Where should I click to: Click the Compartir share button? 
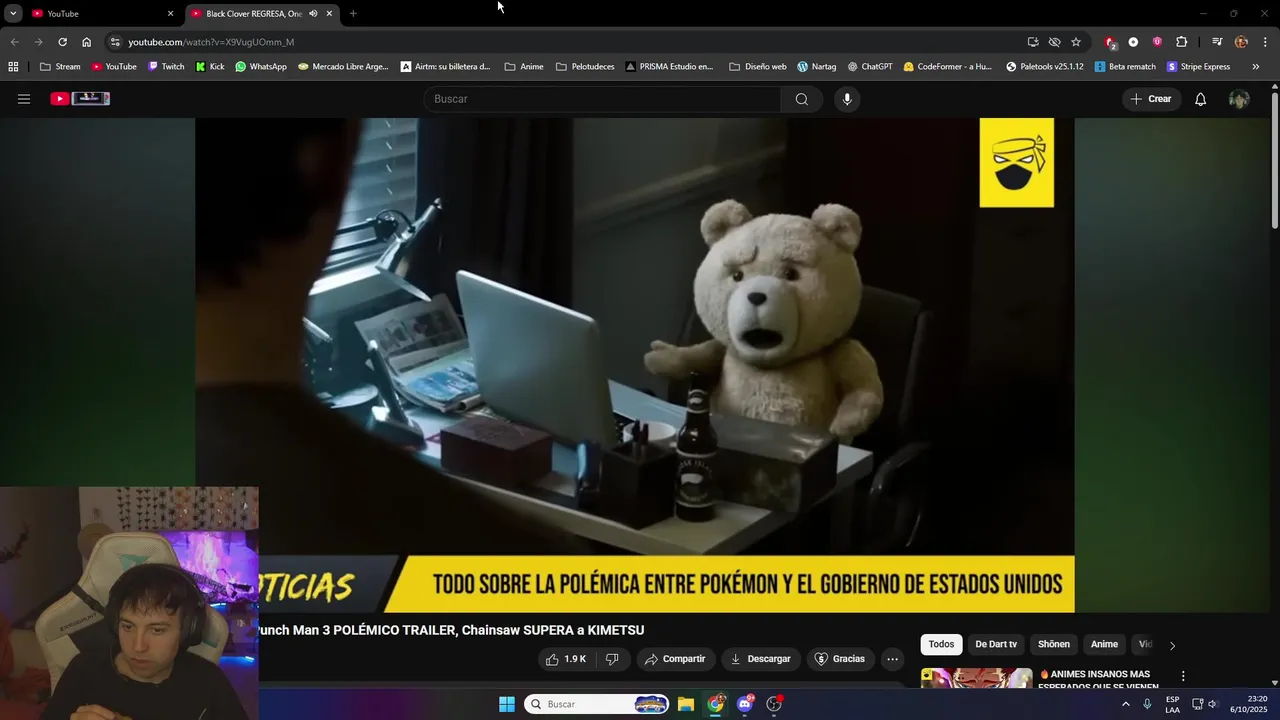(675, 659)
